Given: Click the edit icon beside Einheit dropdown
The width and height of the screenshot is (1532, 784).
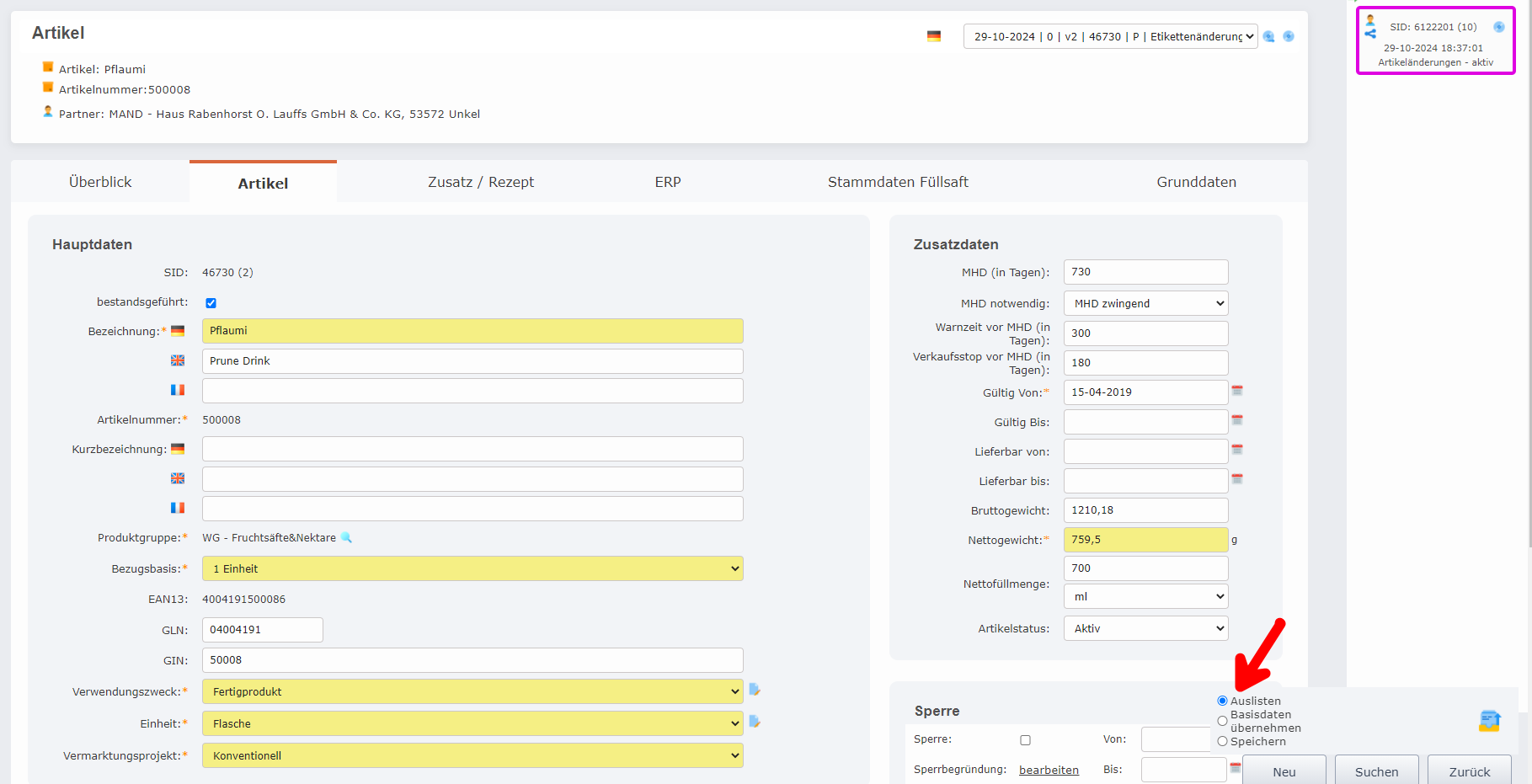Looking at the screenshot, I should 755,722.
